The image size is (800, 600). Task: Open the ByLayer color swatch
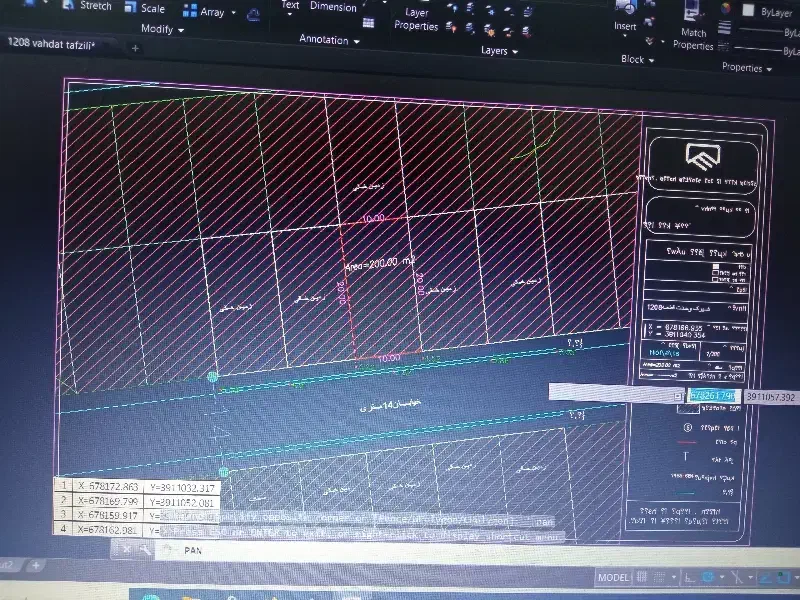pos(748,10)
